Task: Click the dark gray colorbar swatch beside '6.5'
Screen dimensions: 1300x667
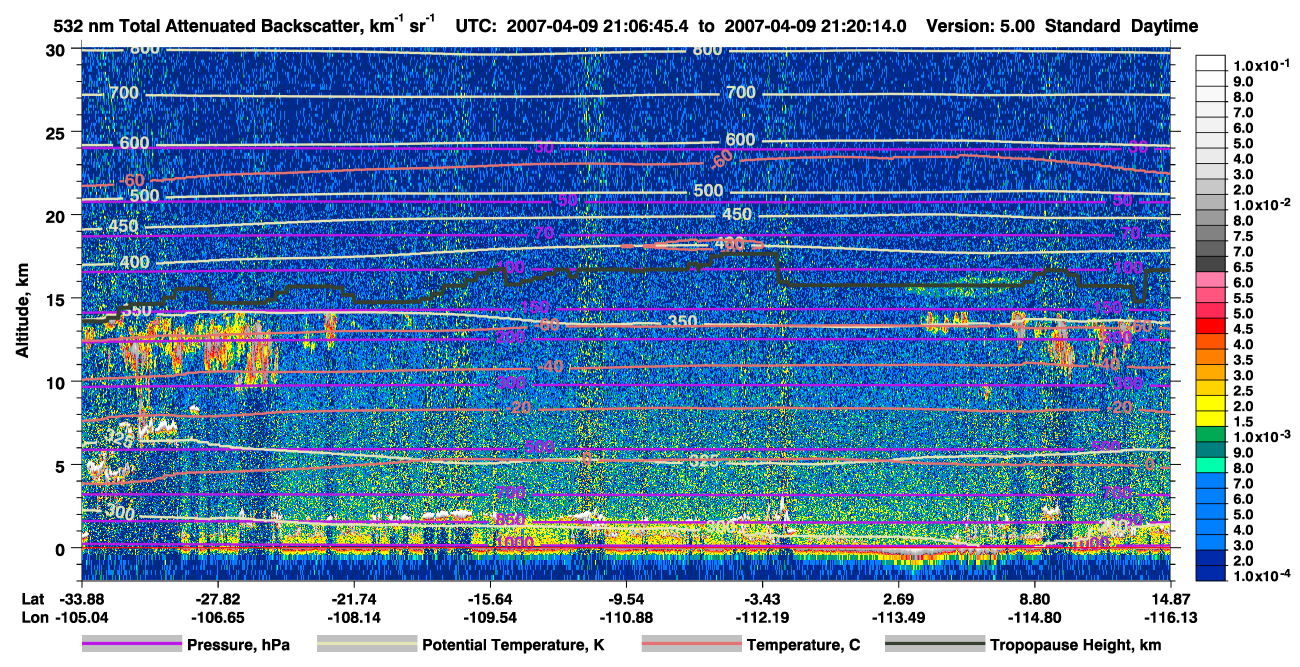Action: (1210, 263)
